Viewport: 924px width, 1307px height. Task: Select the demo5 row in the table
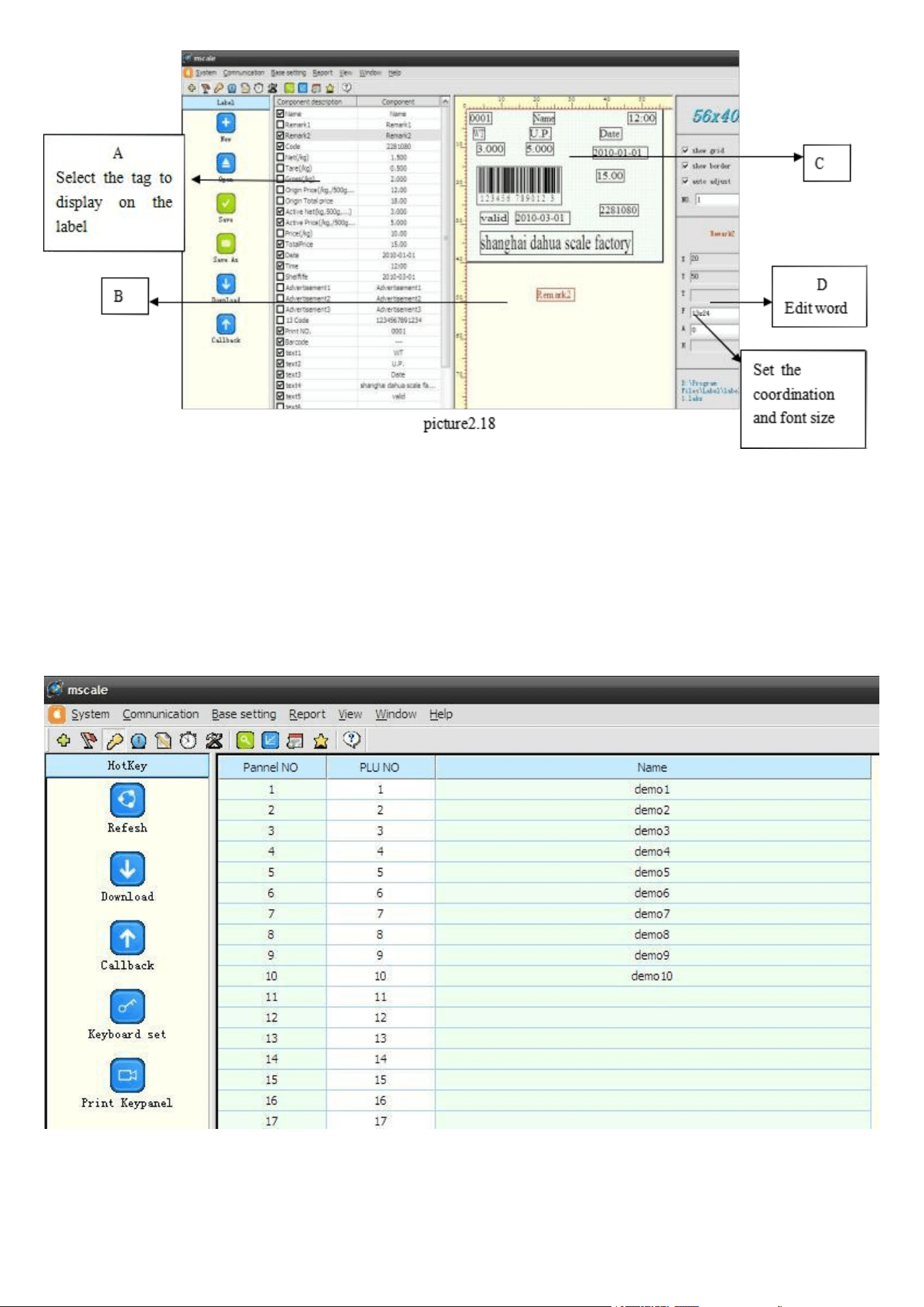(x=544, y=872)
